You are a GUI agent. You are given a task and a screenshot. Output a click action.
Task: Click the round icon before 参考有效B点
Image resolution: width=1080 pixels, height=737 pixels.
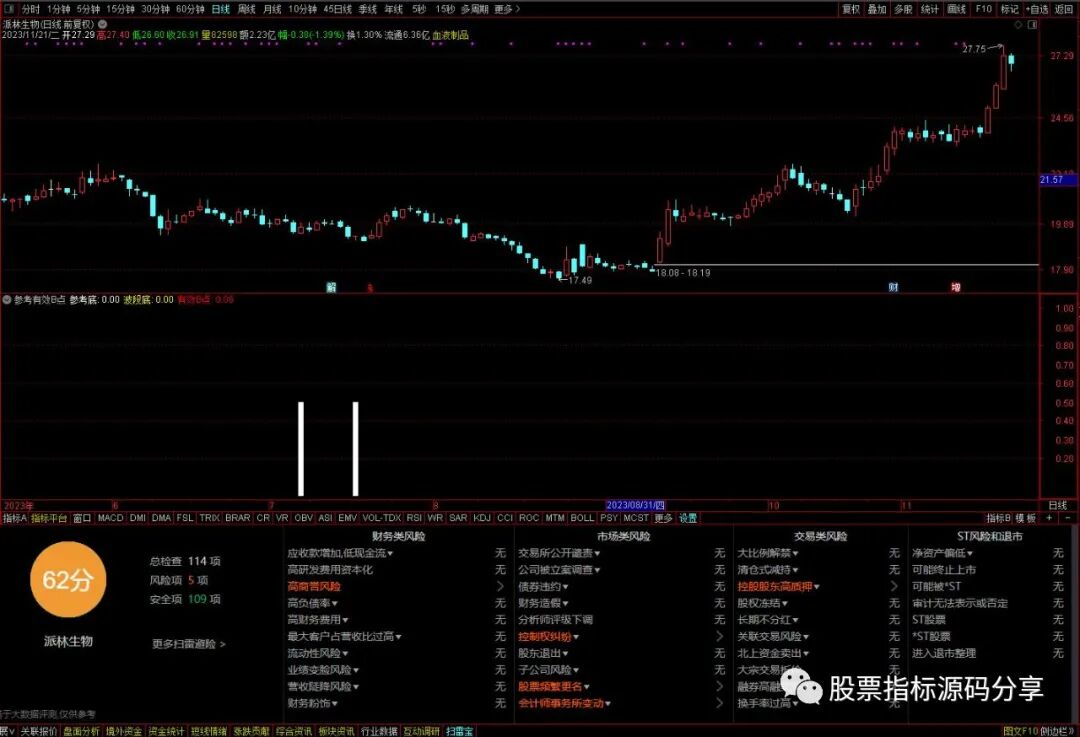tap(7, 300)
